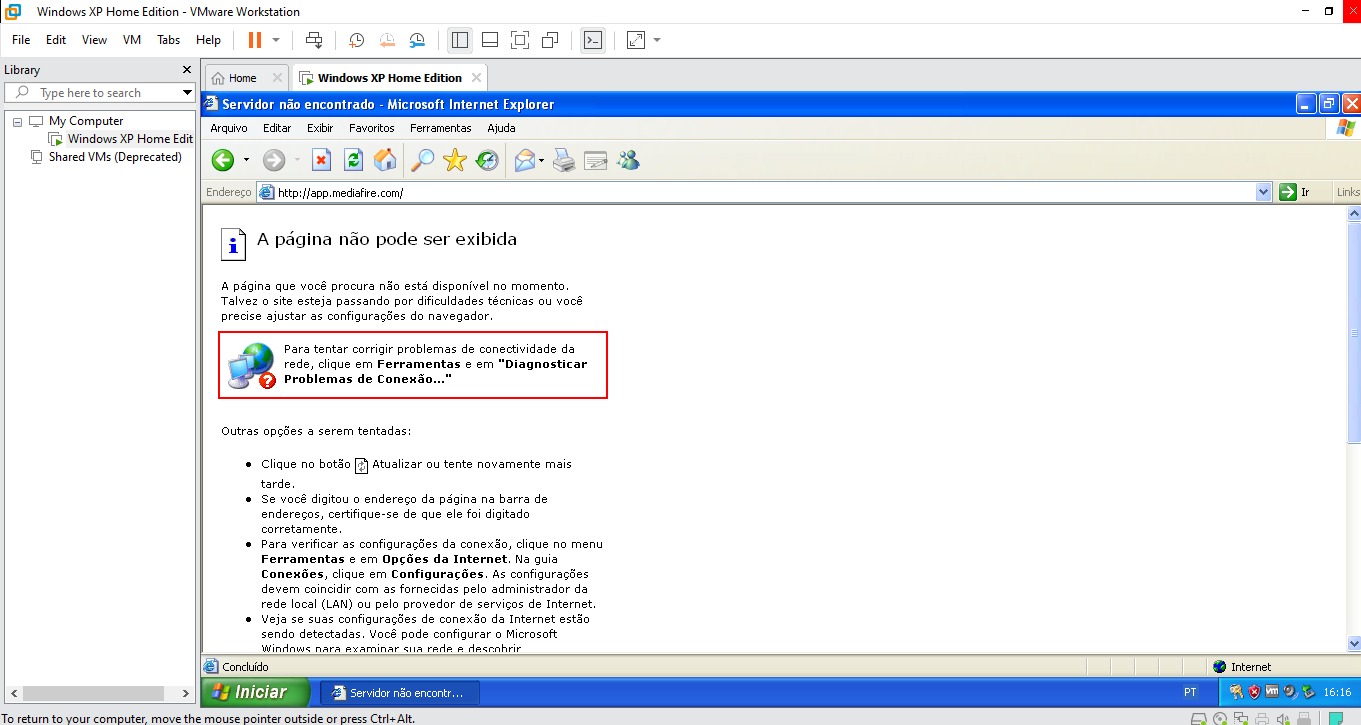Click the volume speaker icon in XP tray
Screen dimensions: 1361x725
(x=1290, y=692)
